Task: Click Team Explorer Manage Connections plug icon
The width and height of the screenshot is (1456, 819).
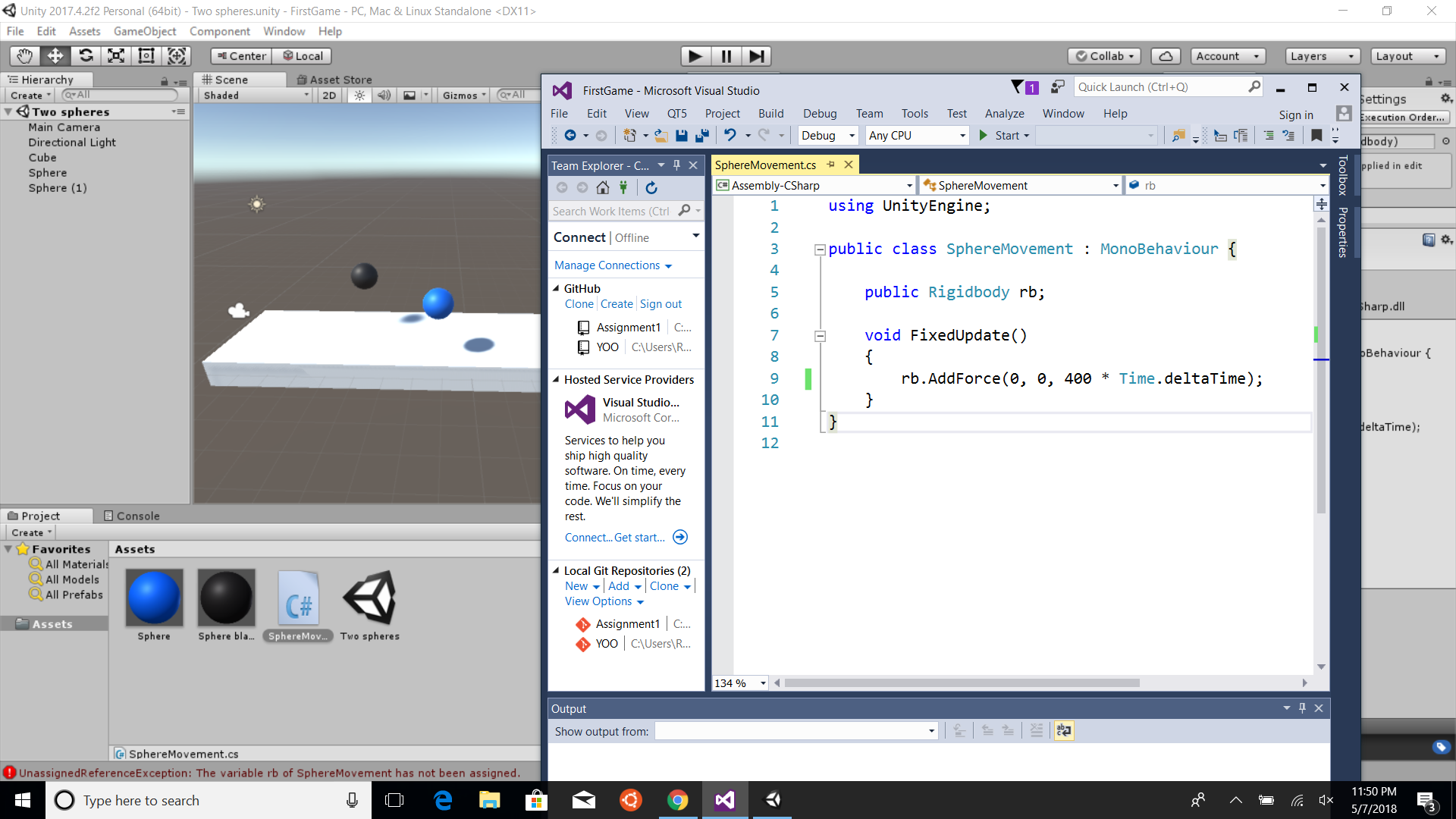Action: (x=623, y=188)
